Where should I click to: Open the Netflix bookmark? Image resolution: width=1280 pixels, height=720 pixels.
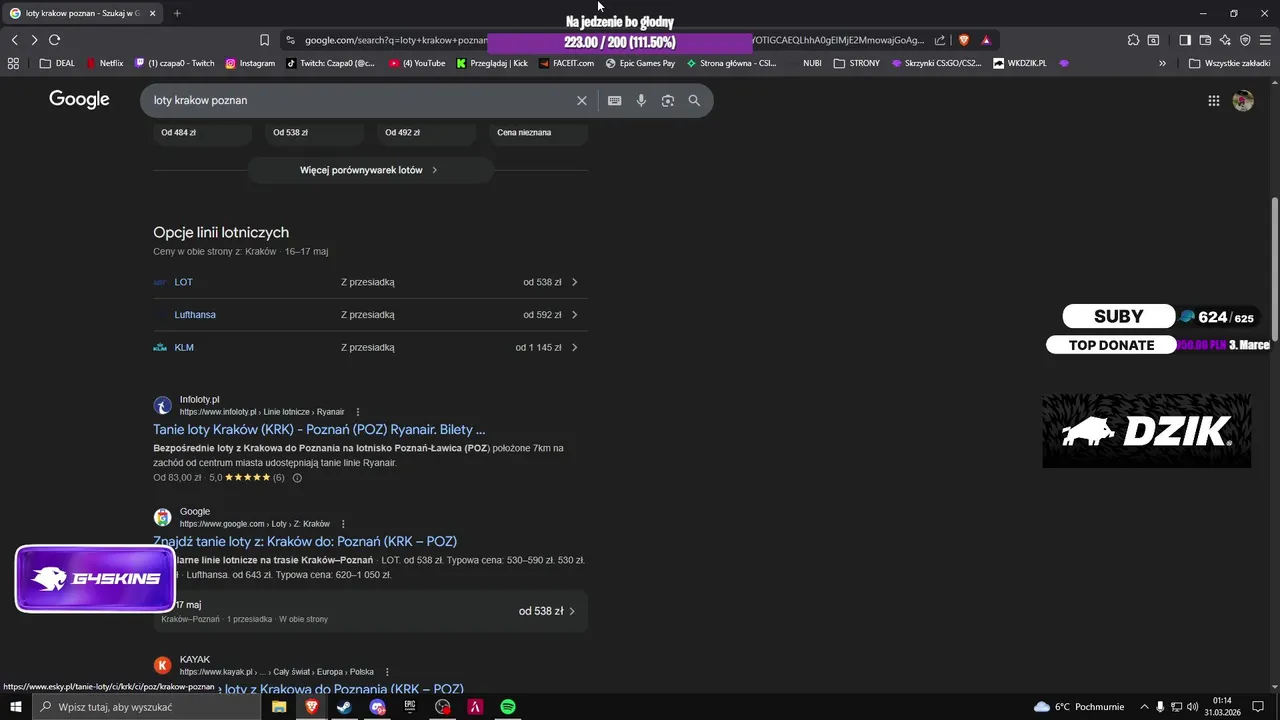pyautogui.click(x=105, y=63)
